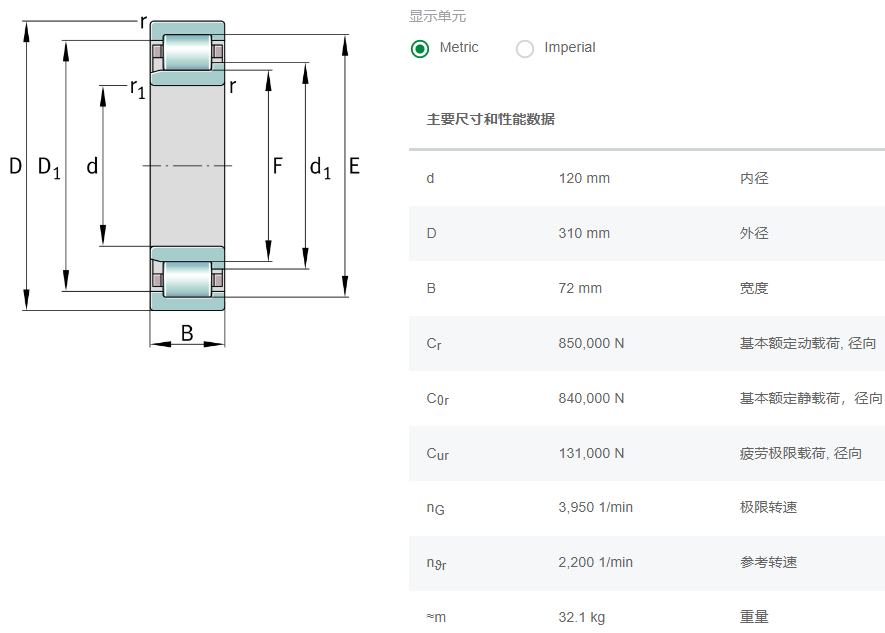Click the E dimension label in diagram
Viewport: 885px width, 633px height.
pos(354,166)
